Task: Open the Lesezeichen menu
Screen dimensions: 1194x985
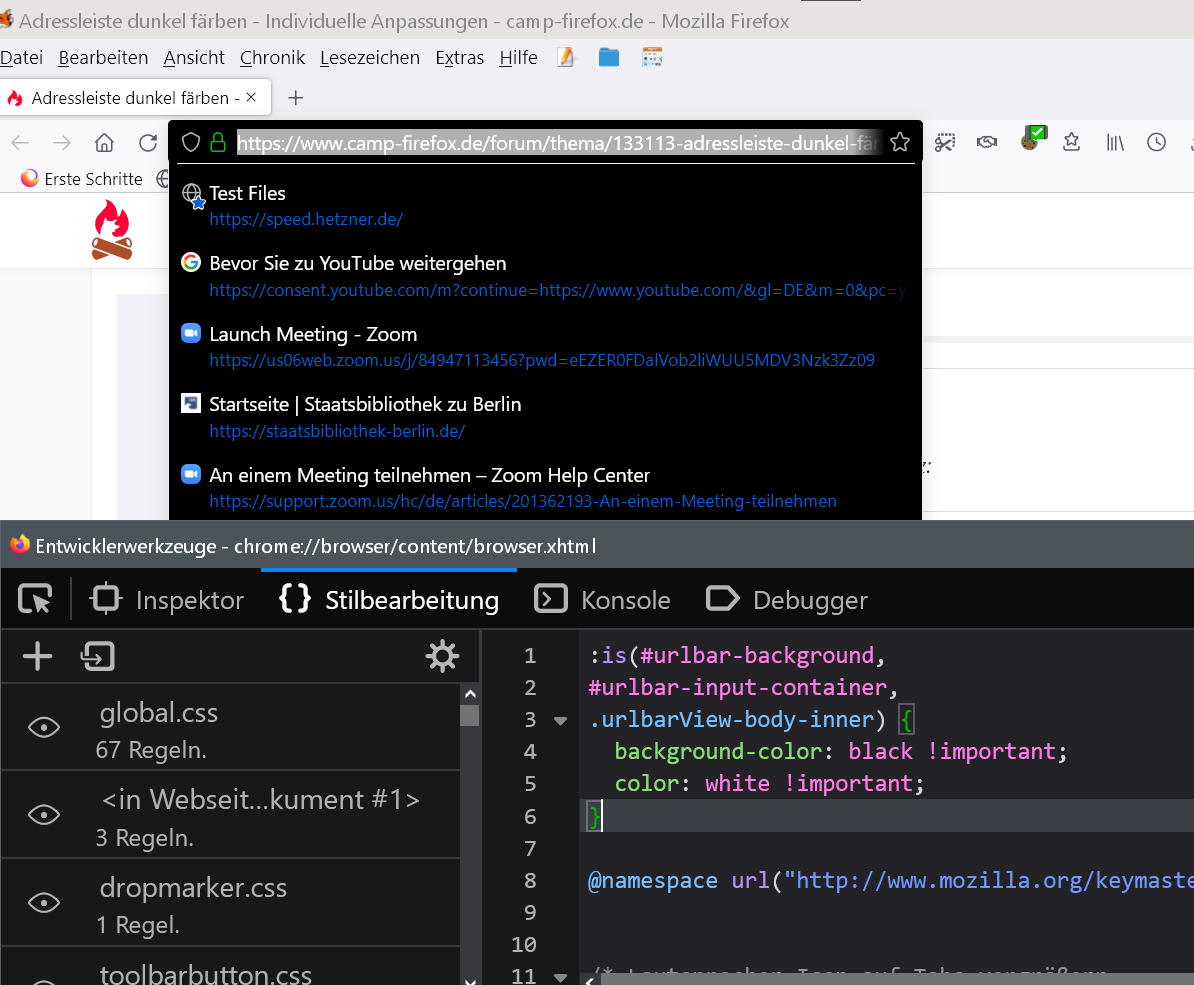Action: (369, 58)
